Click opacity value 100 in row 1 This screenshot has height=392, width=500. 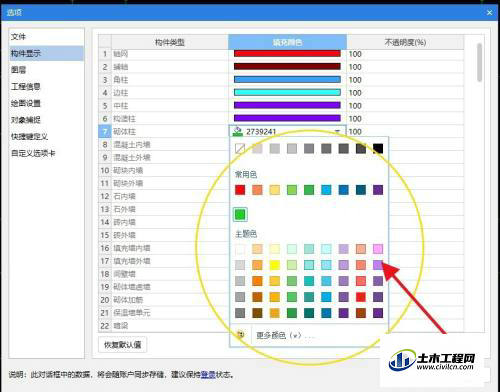click(355, 54)
